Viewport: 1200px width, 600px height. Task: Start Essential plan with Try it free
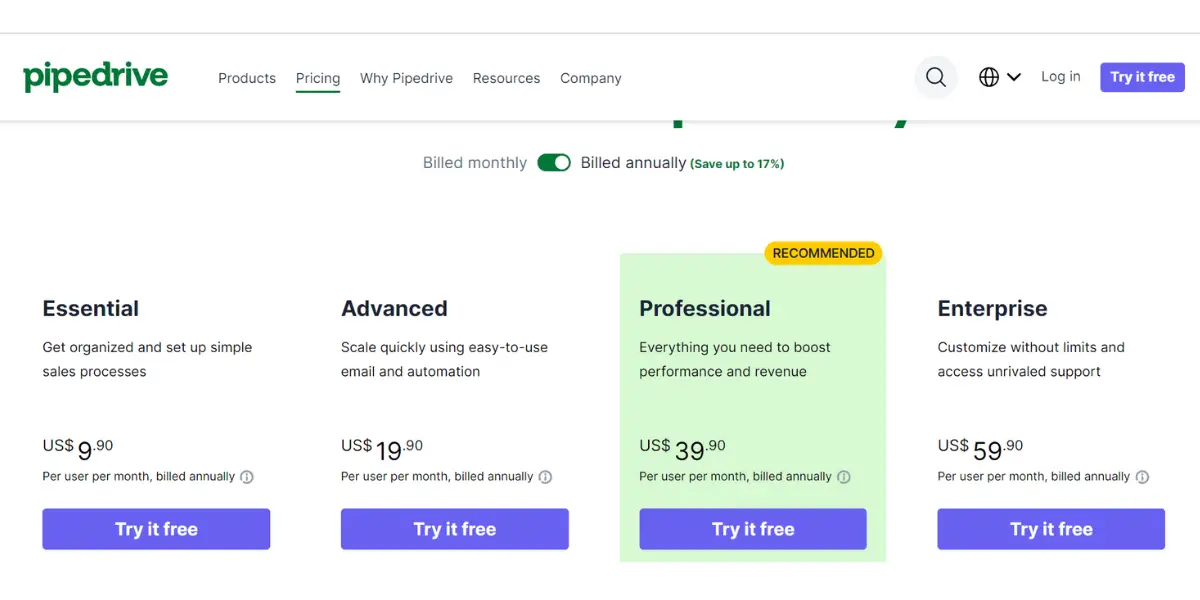coord(156,529)
